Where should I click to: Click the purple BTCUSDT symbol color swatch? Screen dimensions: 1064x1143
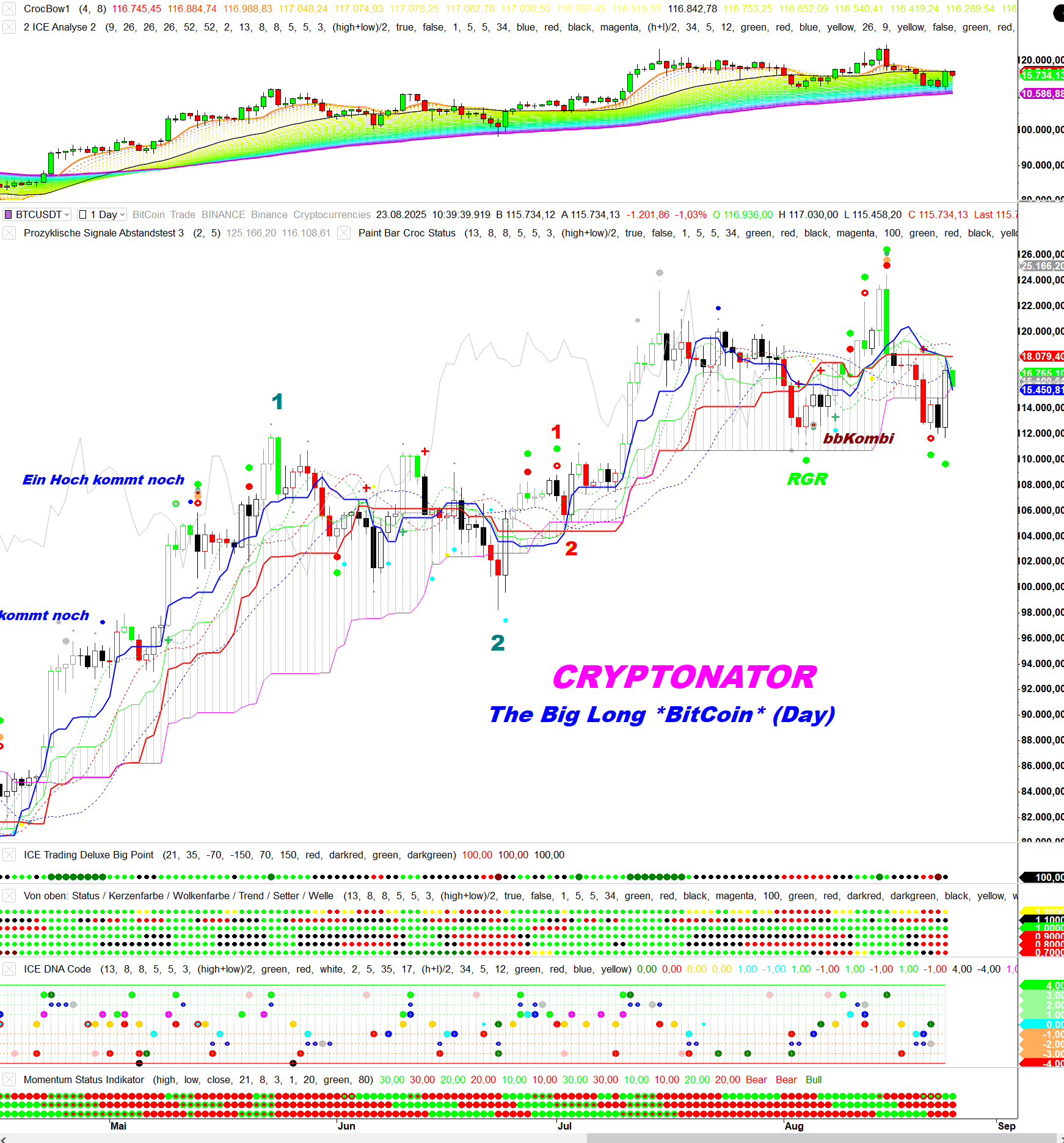click(9, 215)
